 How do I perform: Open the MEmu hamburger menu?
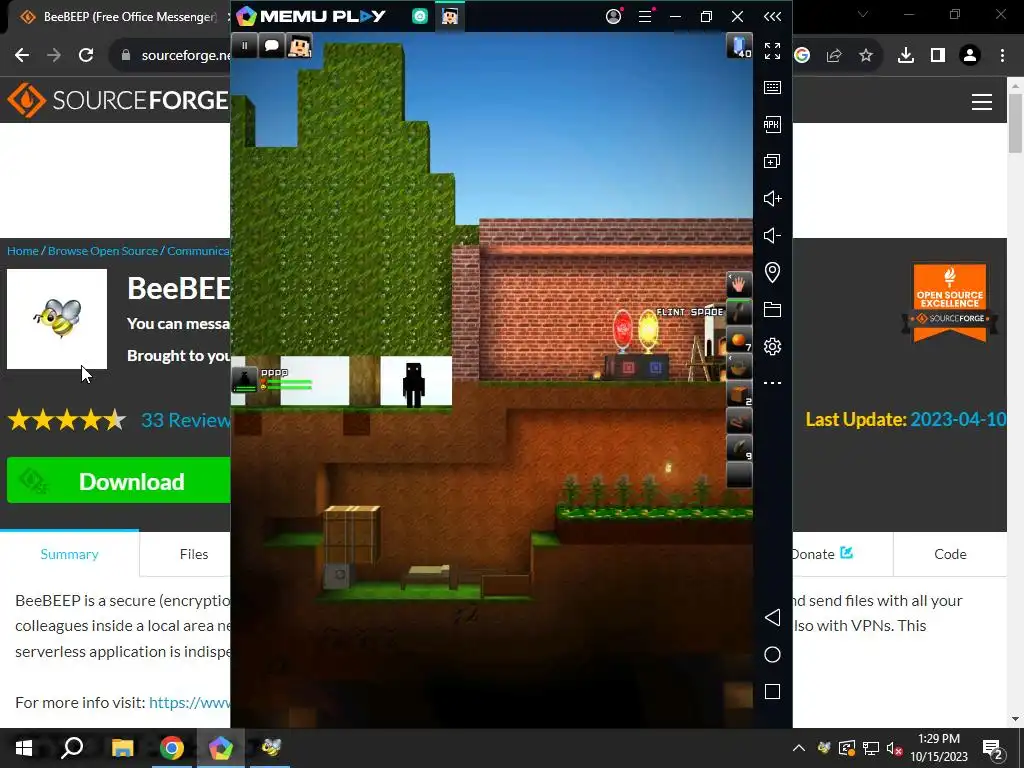coord(645,16)
